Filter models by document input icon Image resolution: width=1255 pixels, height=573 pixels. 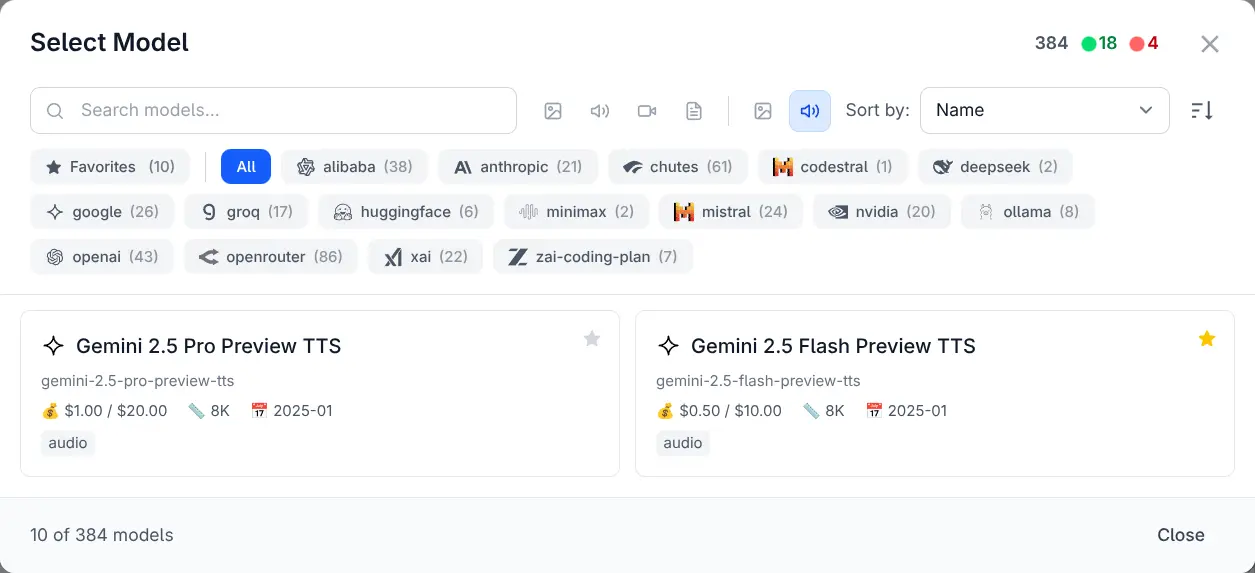coord(694,111)
